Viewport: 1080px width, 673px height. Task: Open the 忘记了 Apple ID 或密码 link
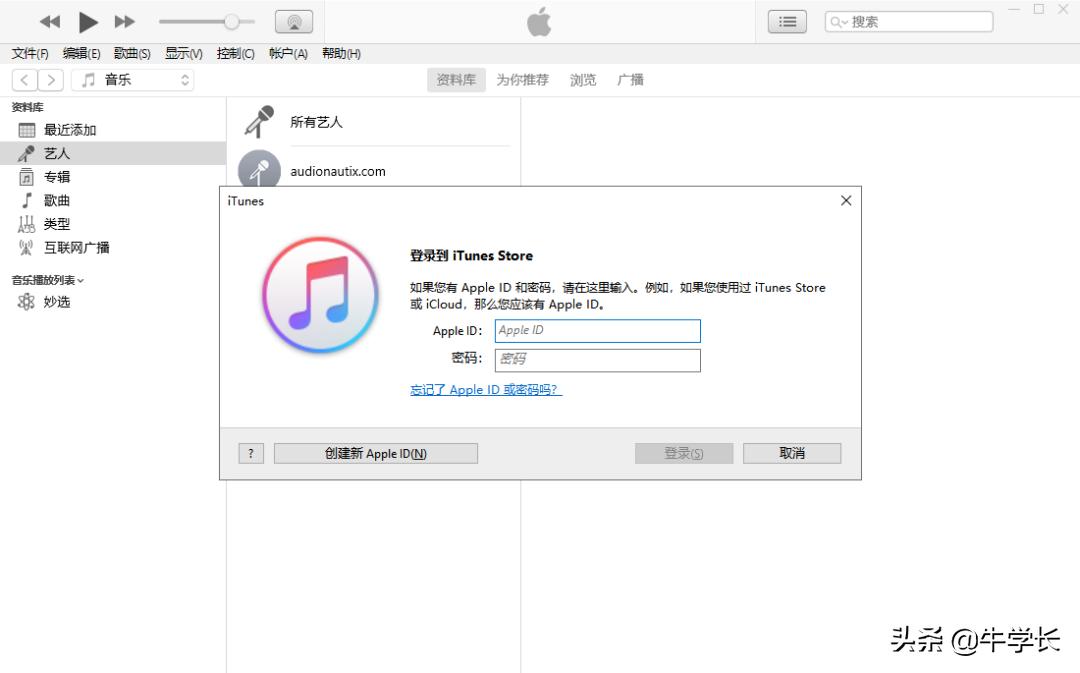tap(485, 389)
